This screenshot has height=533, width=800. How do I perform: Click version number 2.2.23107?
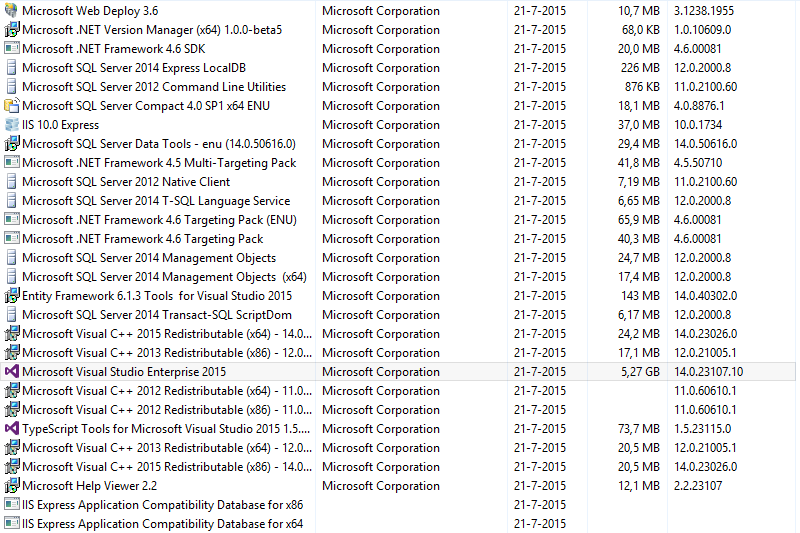tap(698, 486)
